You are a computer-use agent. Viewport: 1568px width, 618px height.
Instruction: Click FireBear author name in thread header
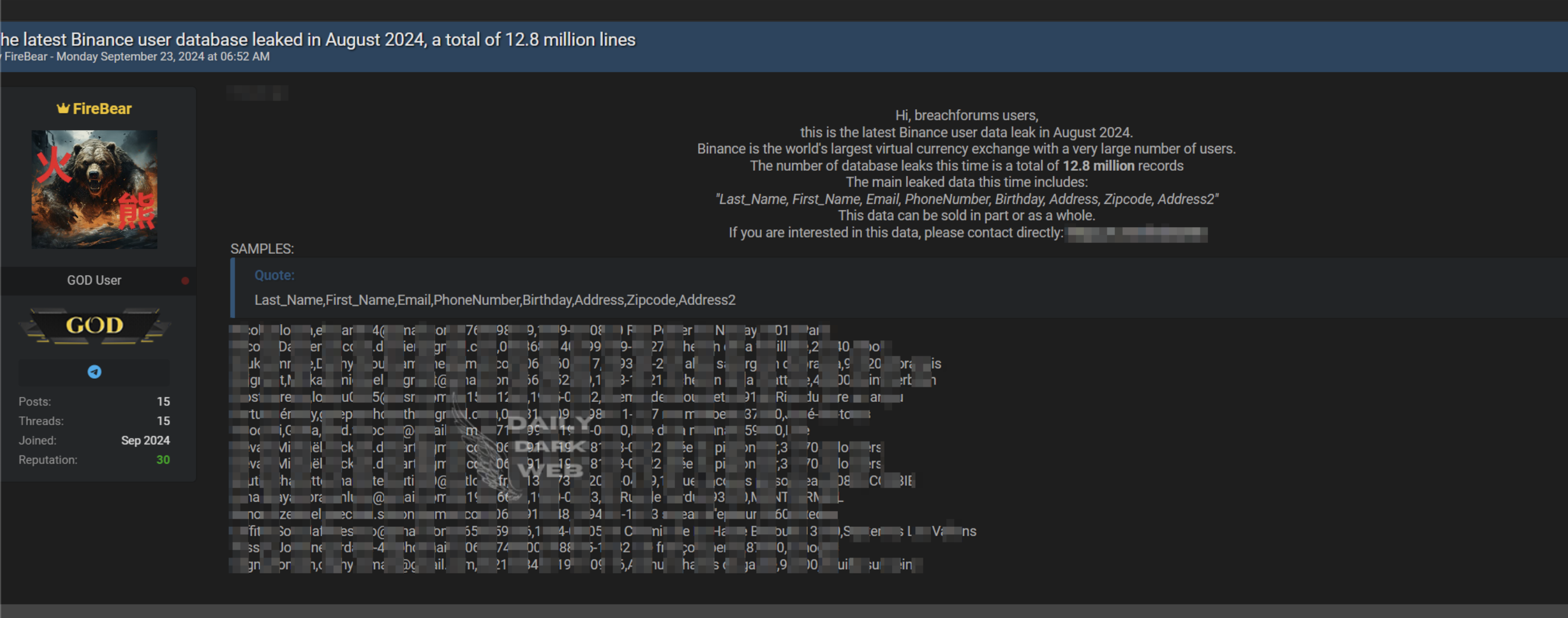pos(26,56)
